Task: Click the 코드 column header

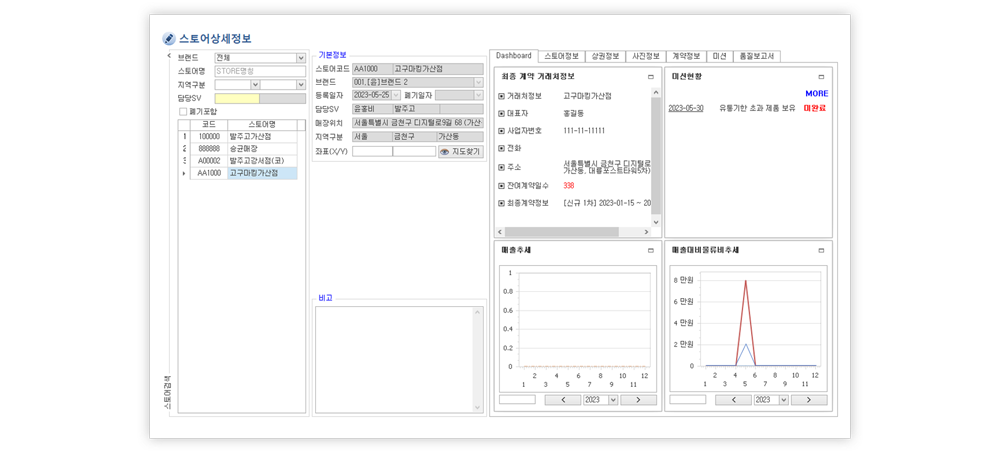Action: pyautogui.click(x=209, y=124)
